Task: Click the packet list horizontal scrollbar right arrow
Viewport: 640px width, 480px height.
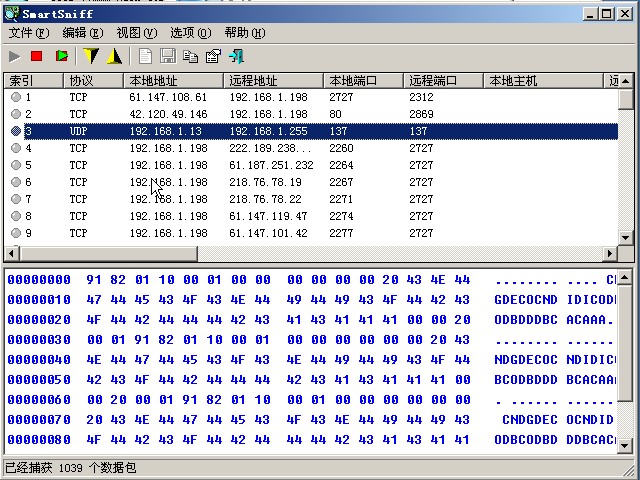Action: click(610, 254)
